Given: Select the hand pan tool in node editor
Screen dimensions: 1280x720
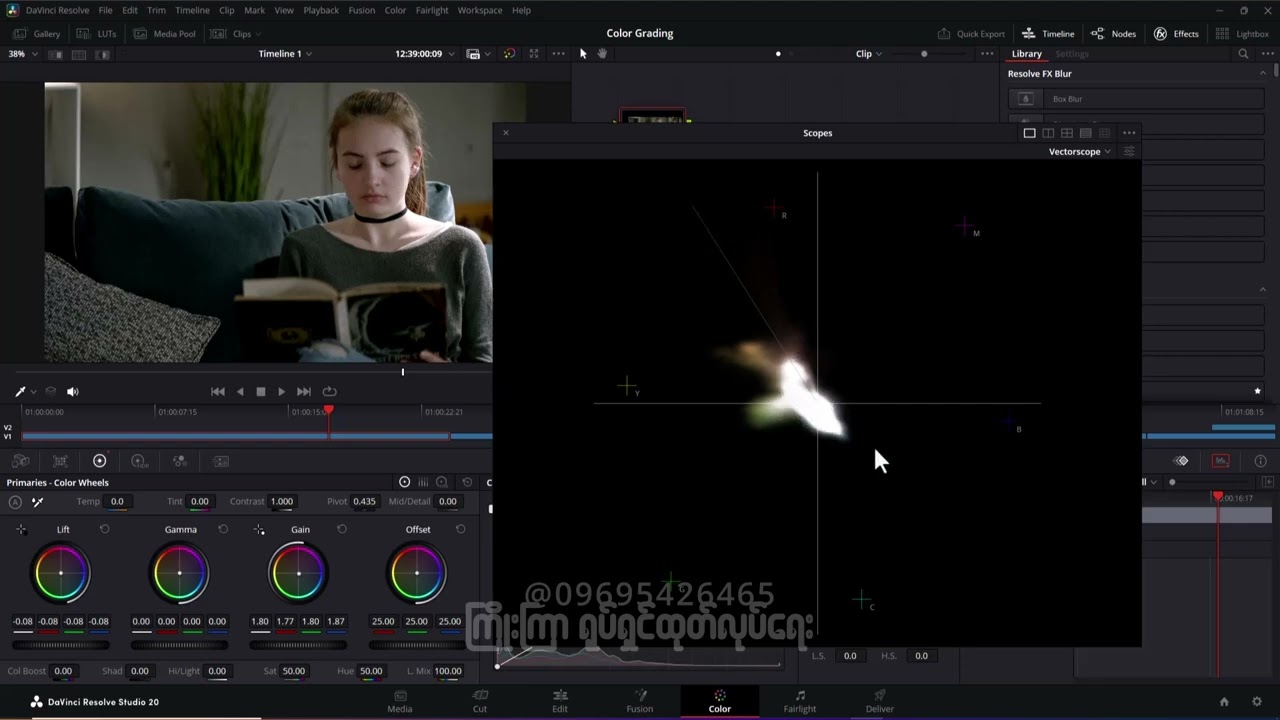Looking at the screenshot, I should pyautogui.click(x=602, y=54).
